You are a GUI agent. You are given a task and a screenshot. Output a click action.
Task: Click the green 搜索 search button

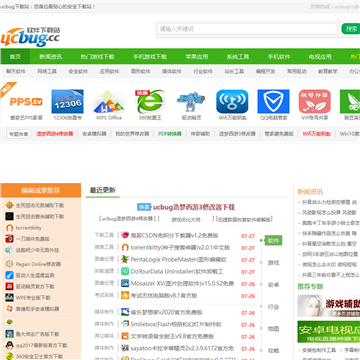click(x=351, y=29)
